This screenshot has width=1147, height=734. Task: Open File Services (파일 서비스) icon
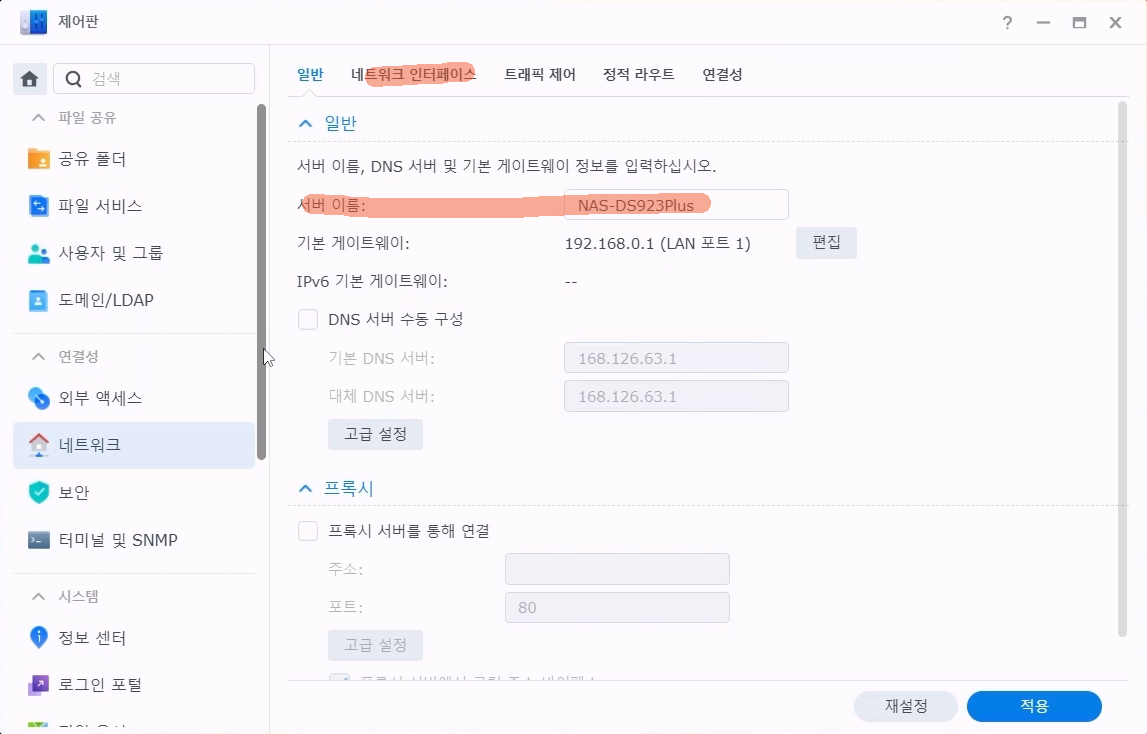point(39,206)
